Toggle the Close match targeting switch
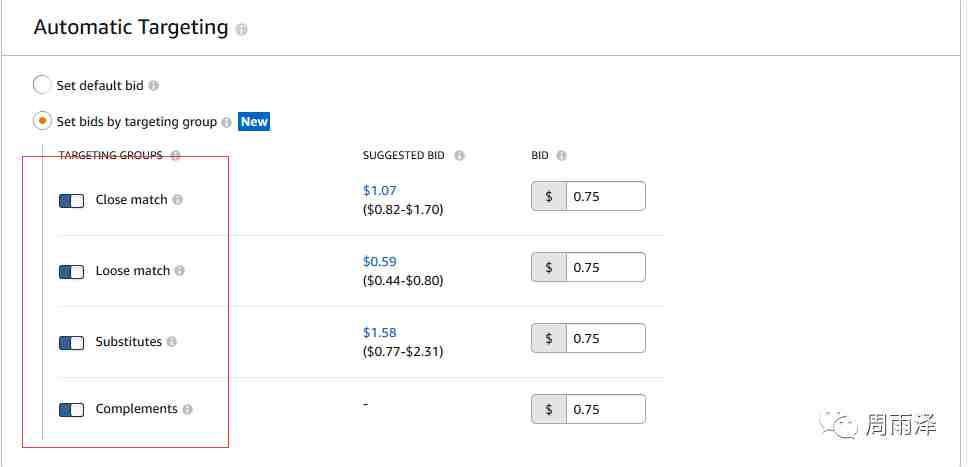This screenshot has width=968, height=467. tap(72, 201)
